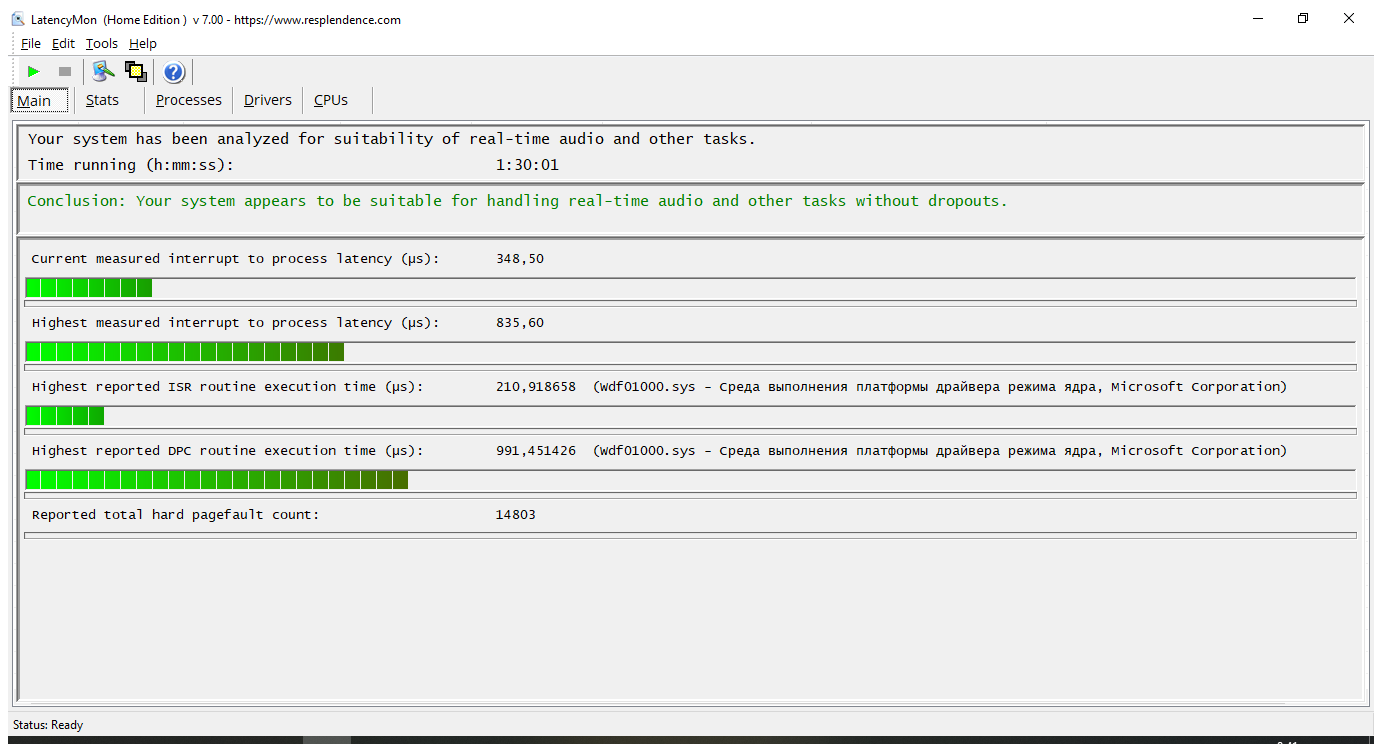Viewport: 1383px width, 745px height.
Task: Click the highest DPC routine execution time bar
Action: click(x=690, y=480)
